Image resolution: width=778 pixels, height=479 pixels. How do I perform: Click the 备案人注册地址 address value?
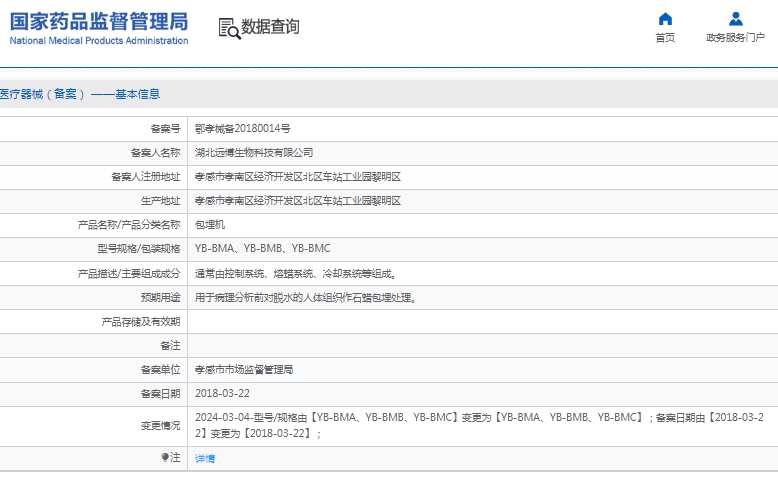[298, 177]
